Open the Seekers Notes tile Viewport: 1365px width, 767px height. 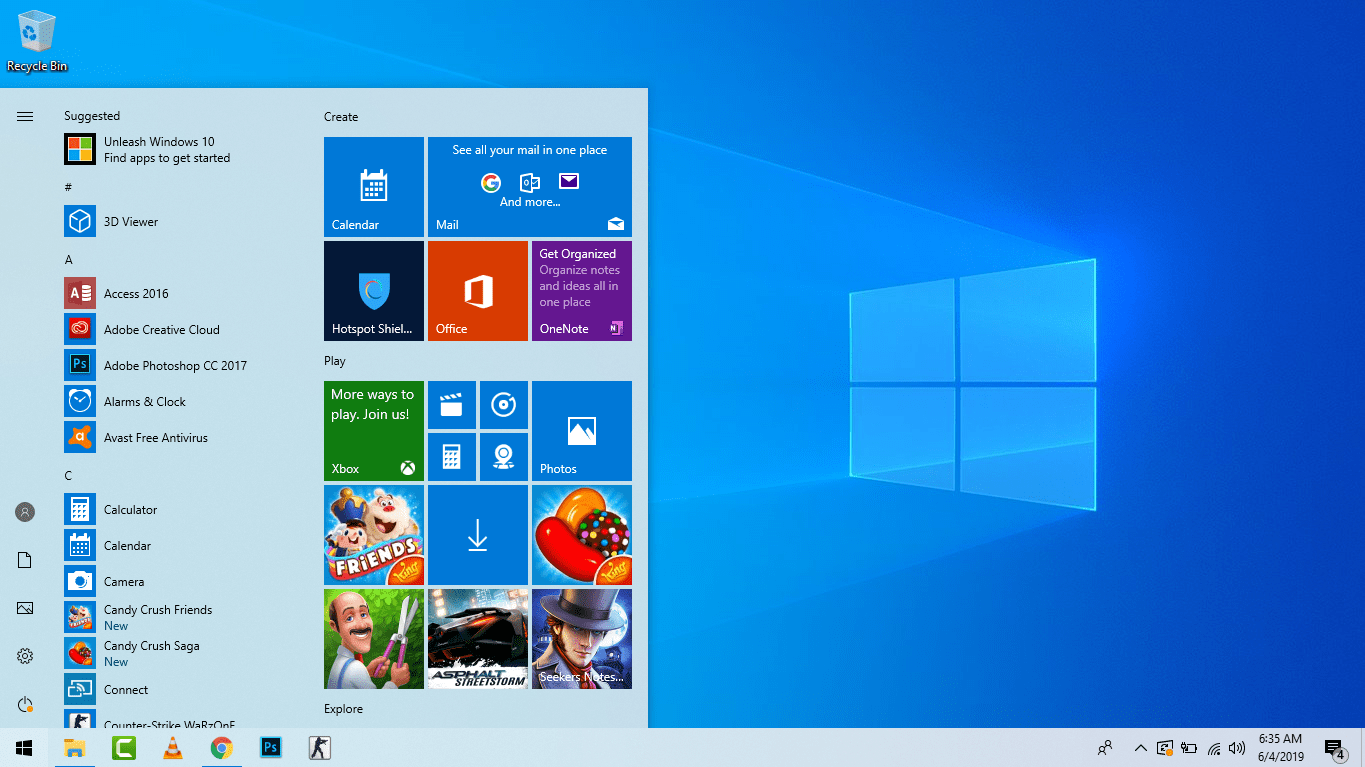(582, 639)
